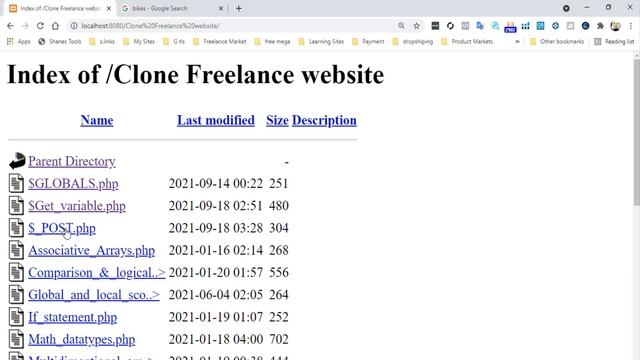Close the Index of /Clone Freelance tab
The image size is (640, 360).
pyautogui.click(x=109, y=8)
